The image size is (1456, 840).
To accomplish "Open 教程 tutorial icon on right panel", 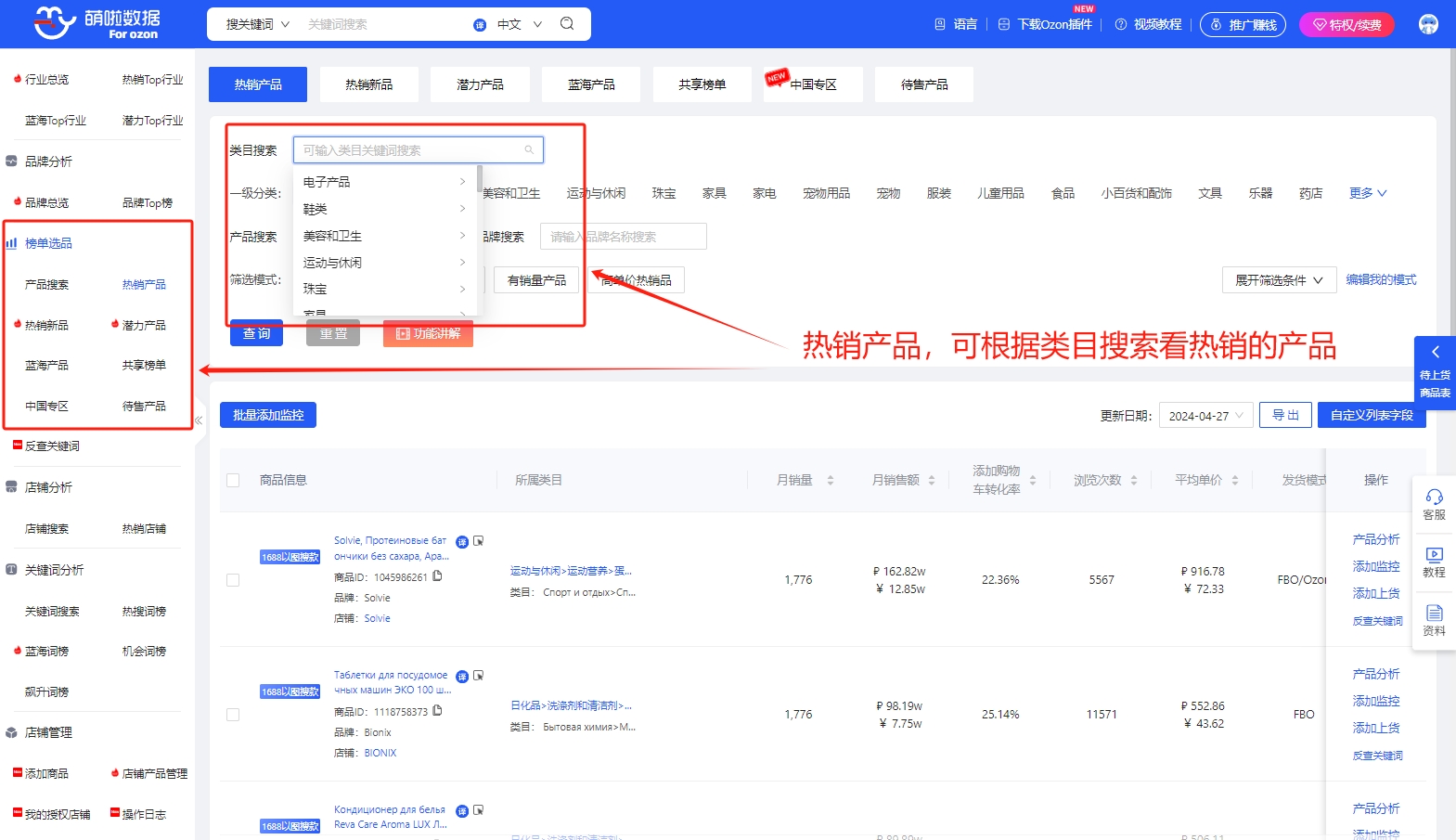I will pyautogui.click(x=1435, y=562).
